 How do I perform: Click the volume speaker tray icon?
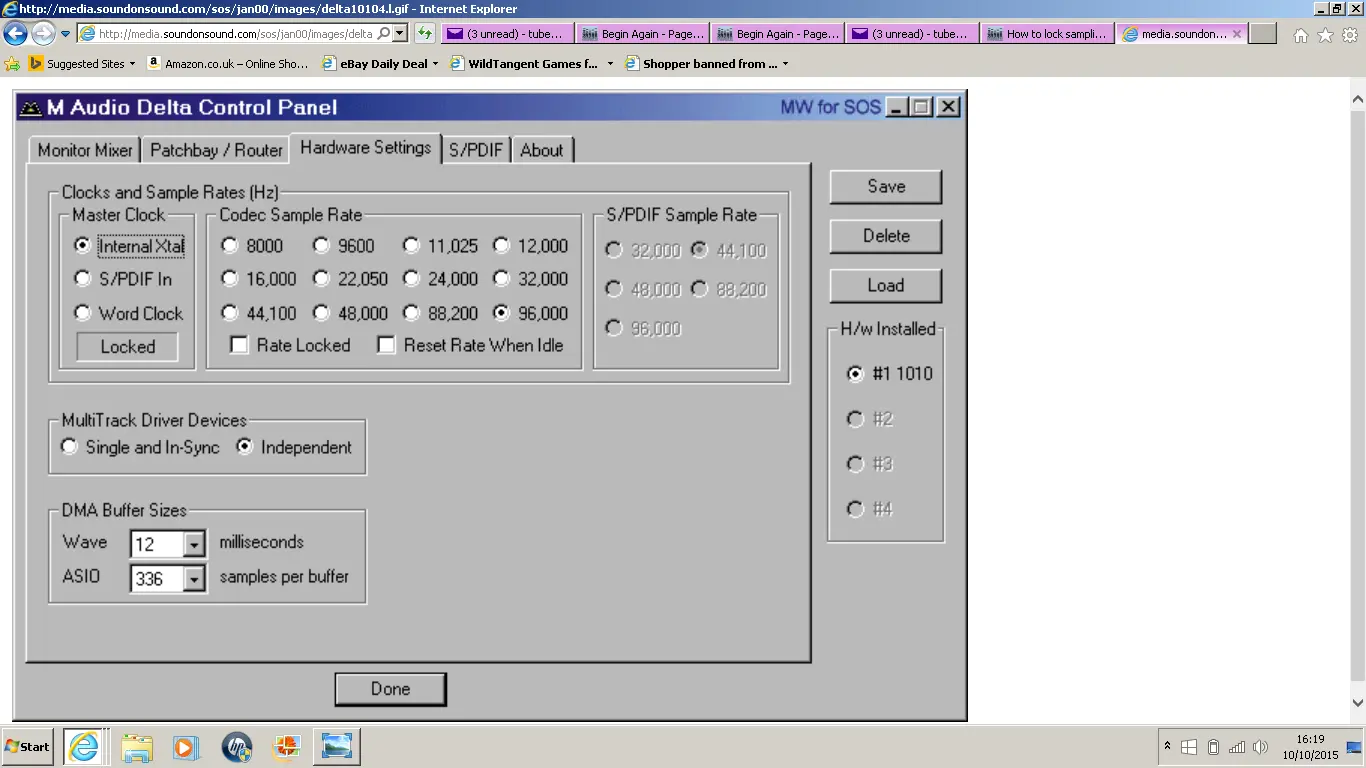tap(1260, 747)
